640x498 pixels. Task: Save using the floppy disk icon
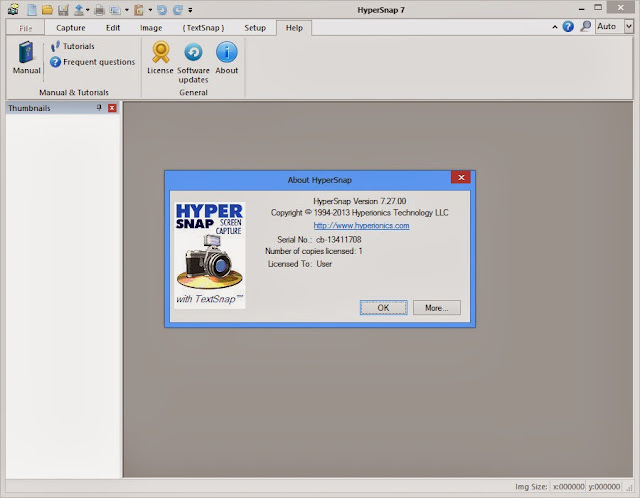coord(63,9)
